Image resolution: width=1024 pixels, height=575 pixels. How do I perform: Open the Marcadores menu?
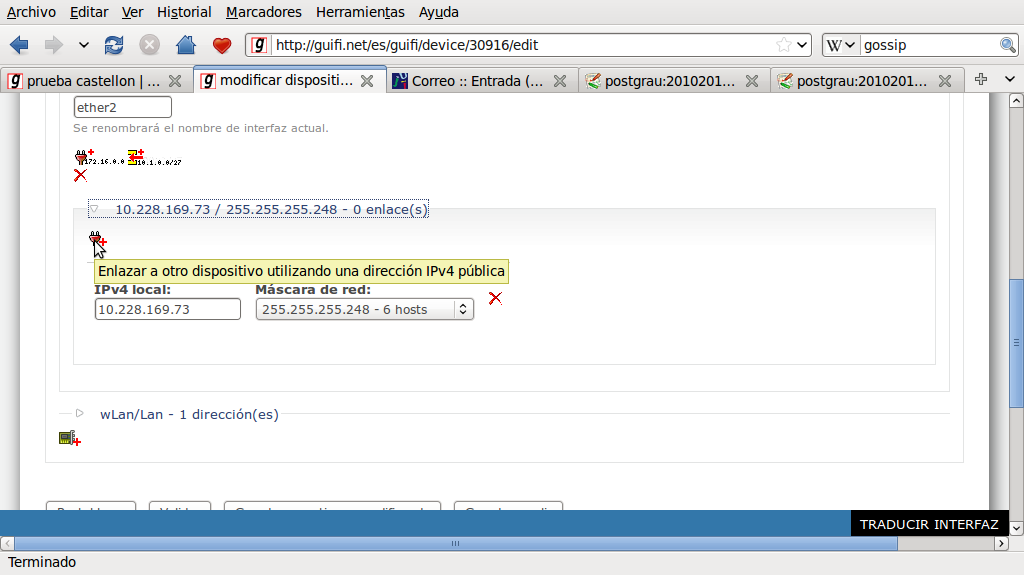point(263,12)
